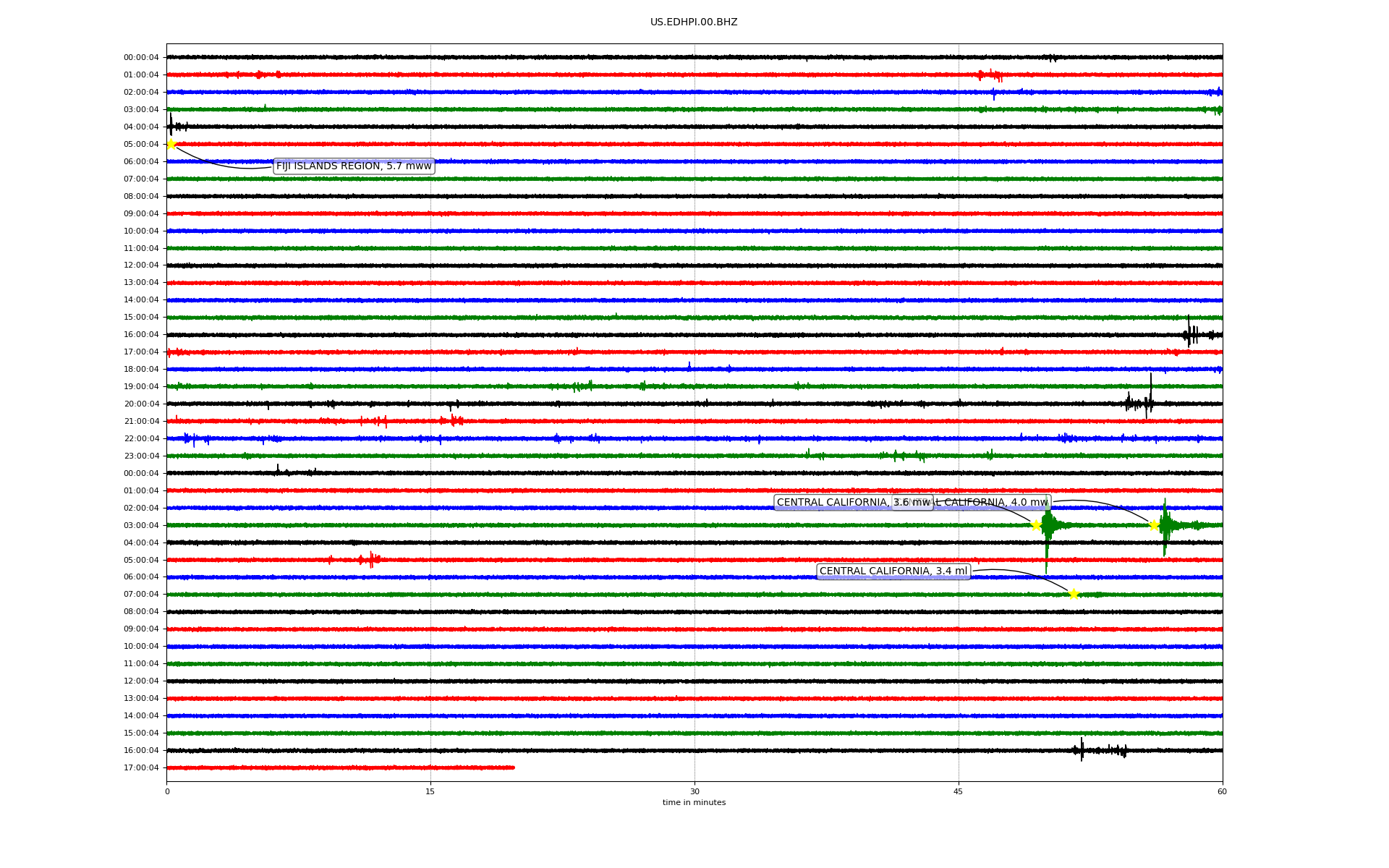Image resolution: width=1389 pixels, height=868 pixels.
Task: Click the yellow star for the Fiji Islands event
Action: point(171,144)
